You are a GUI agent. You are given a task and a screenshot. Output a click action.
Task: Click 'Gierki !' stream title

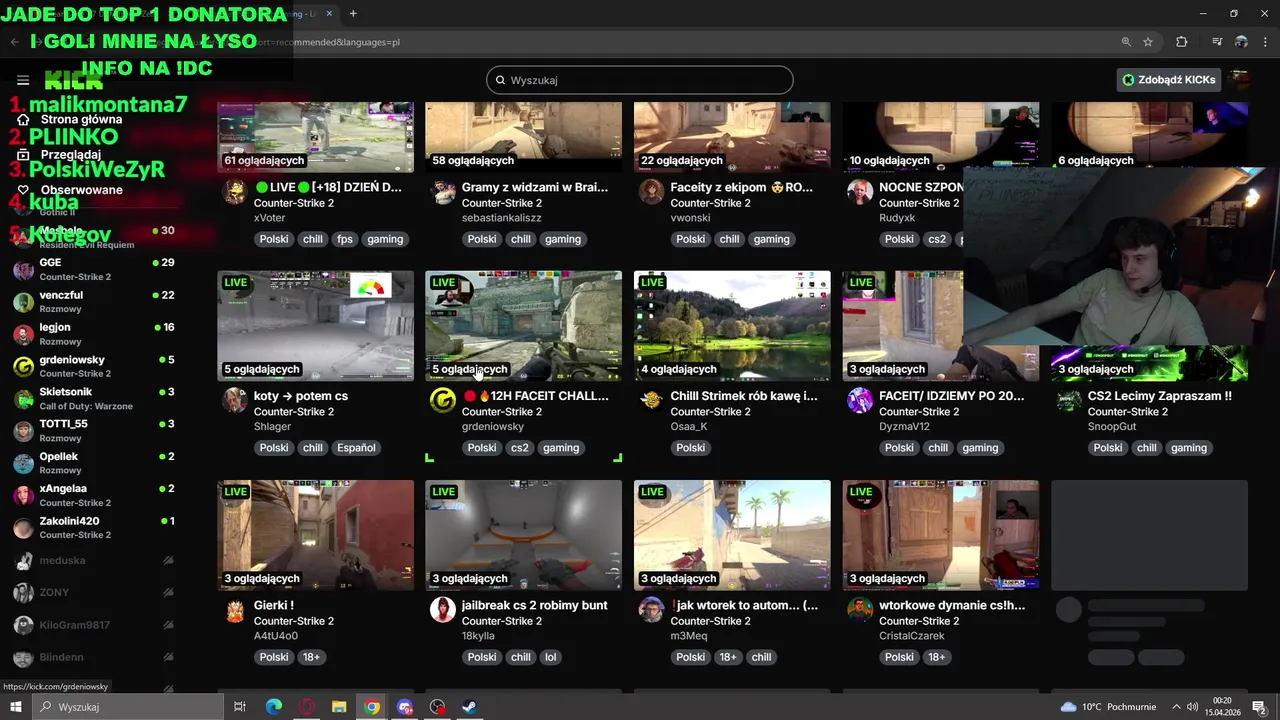tap(274, 605)
